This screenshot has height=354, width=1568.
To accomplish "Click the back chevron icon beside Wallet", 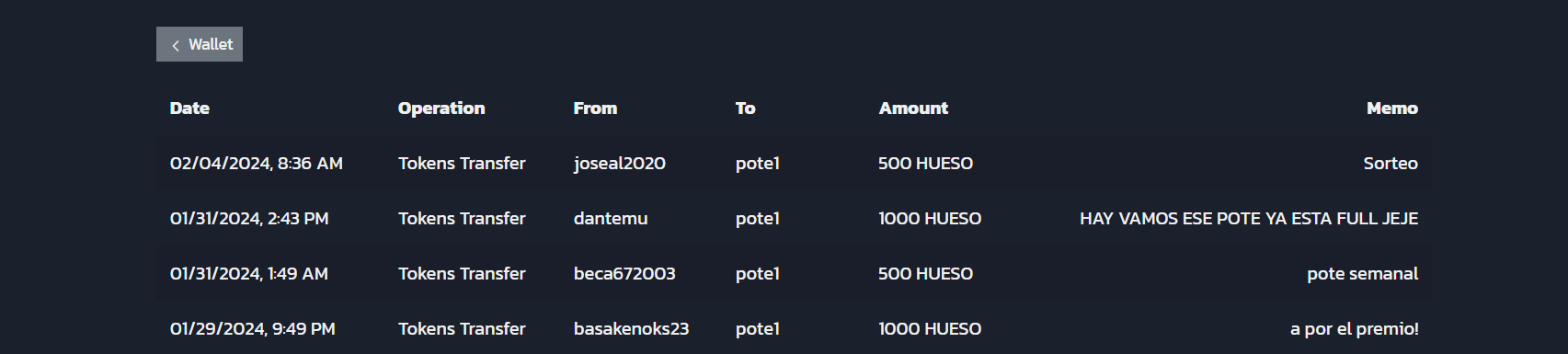I will click(176, 45).
